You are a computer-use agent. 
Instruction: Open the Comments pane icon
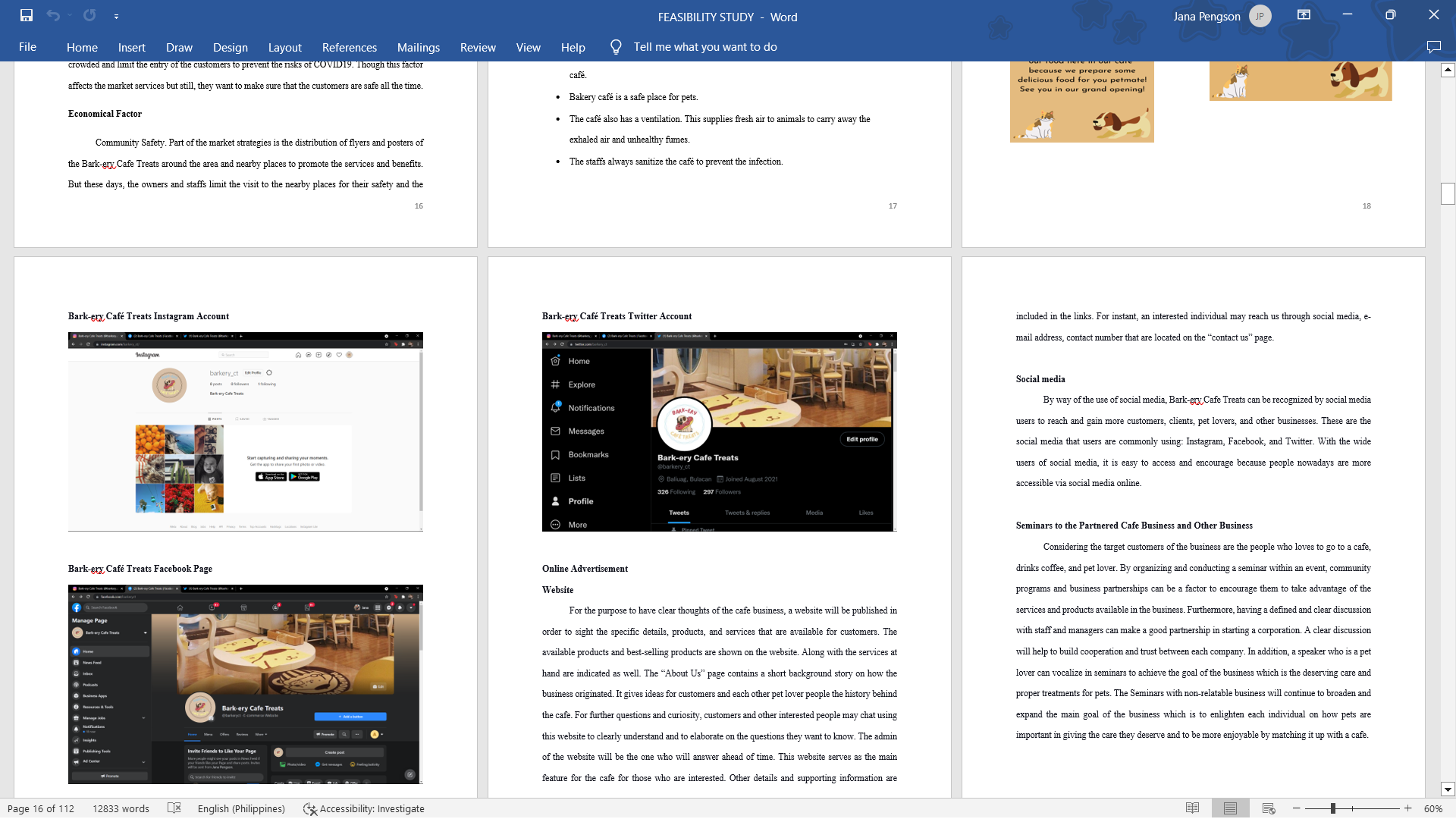tap(1433, 47)
